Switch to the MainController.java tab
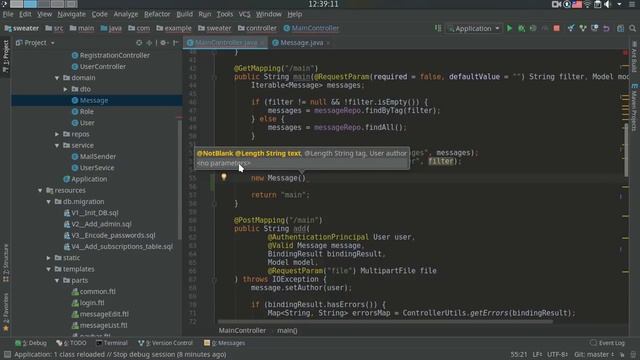 click(226, 42)
